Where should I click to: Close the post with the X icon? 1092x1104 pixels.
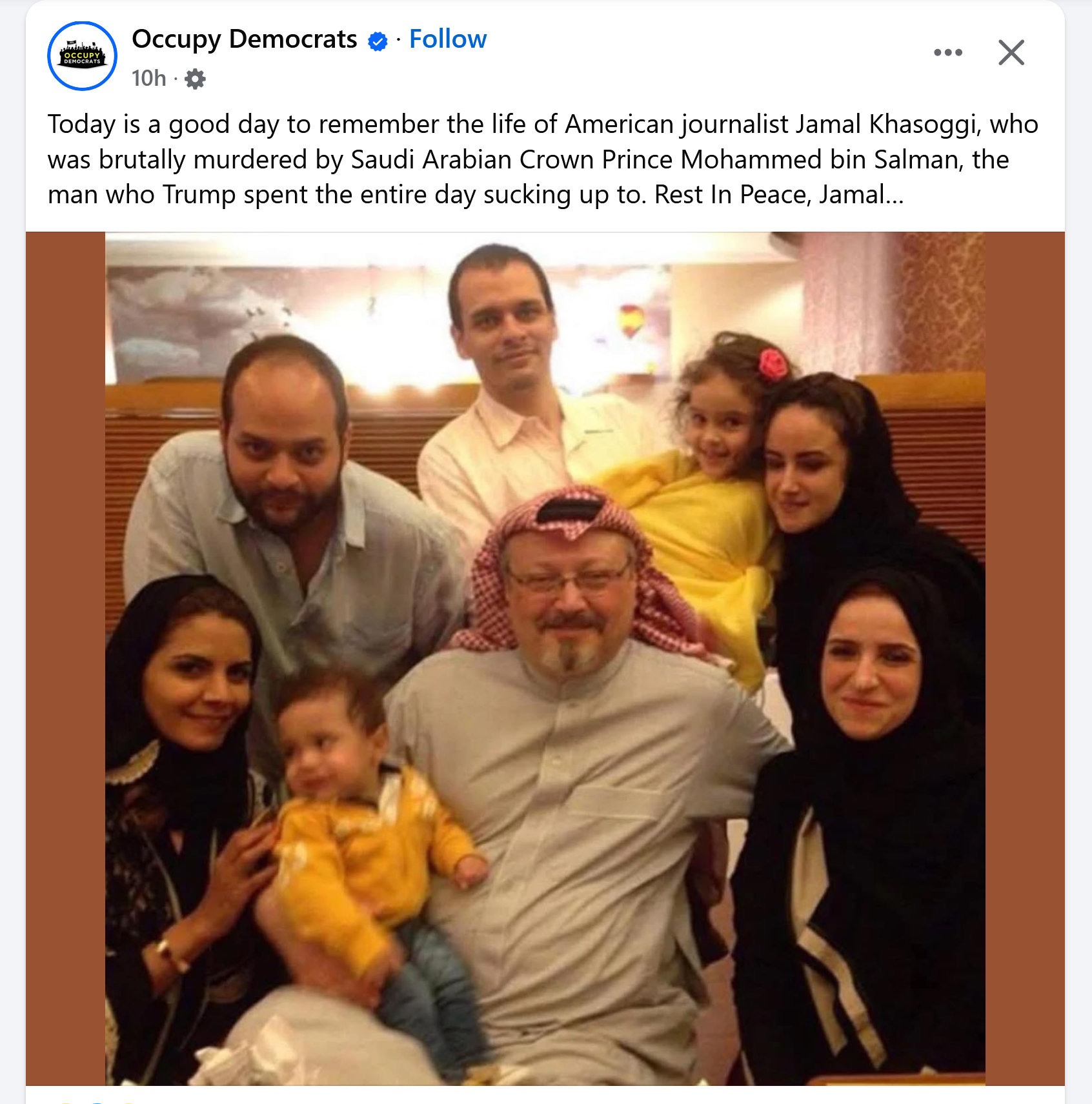tap(1011, 52)
